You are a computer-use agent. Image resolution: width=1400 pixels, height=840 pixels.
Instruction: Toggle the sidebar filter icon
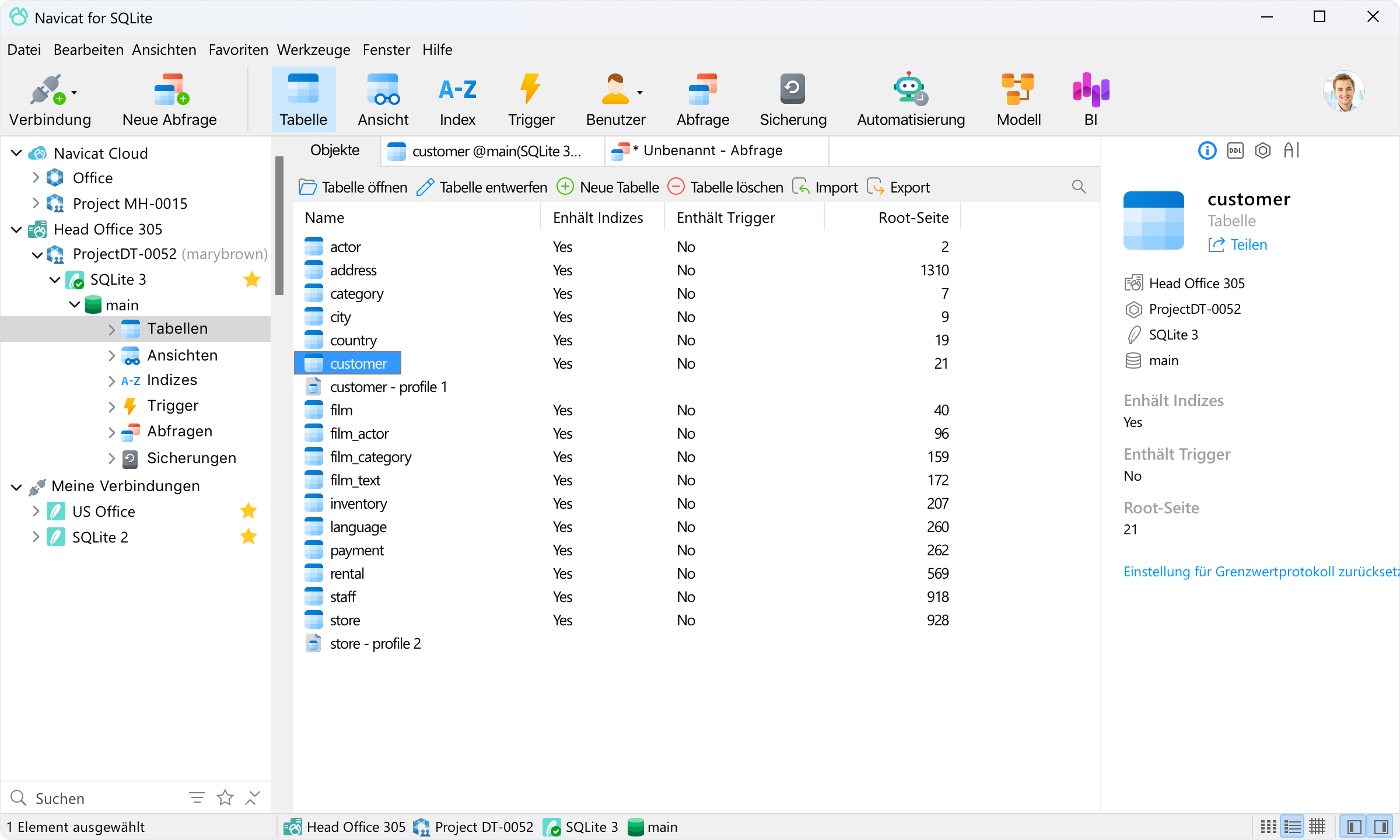(x=197, y=797)
